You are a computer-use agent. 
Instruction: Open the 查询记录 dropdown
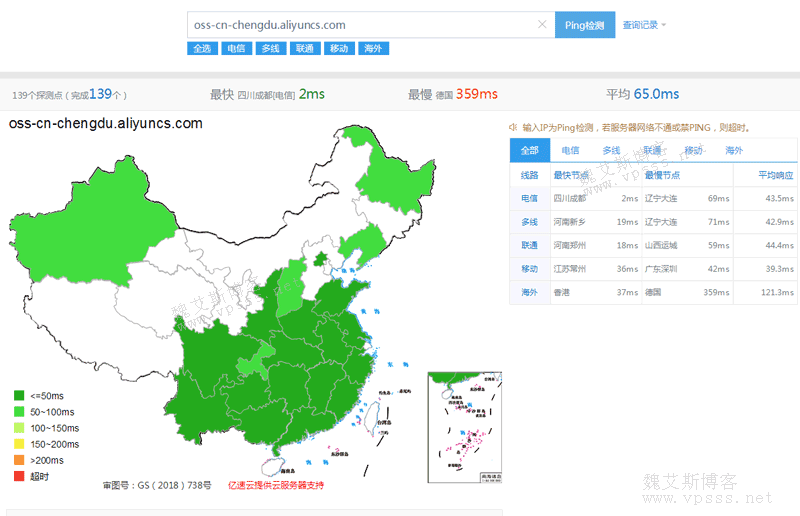644,25
